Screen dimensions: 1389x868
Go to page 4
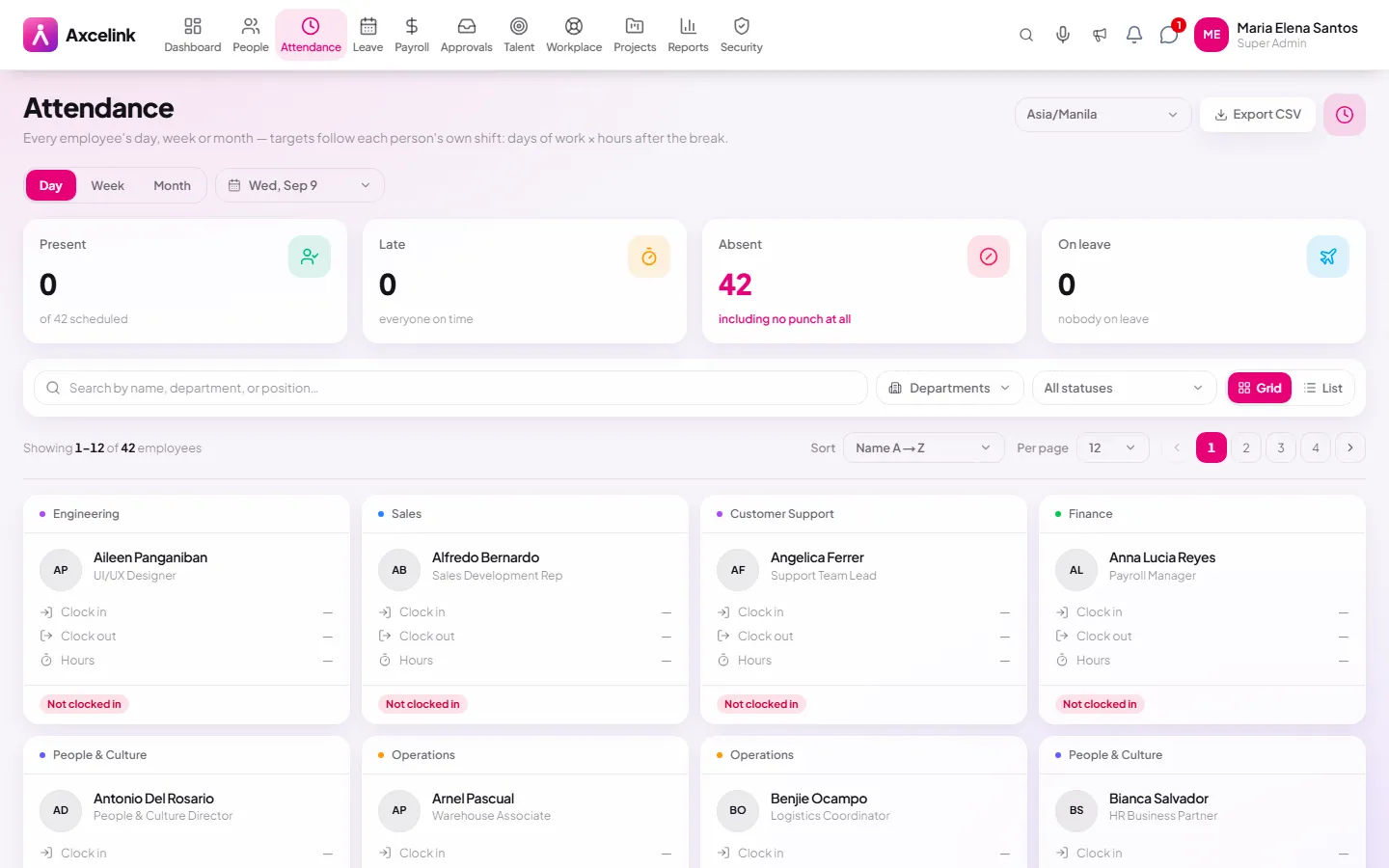(1316, 448)
